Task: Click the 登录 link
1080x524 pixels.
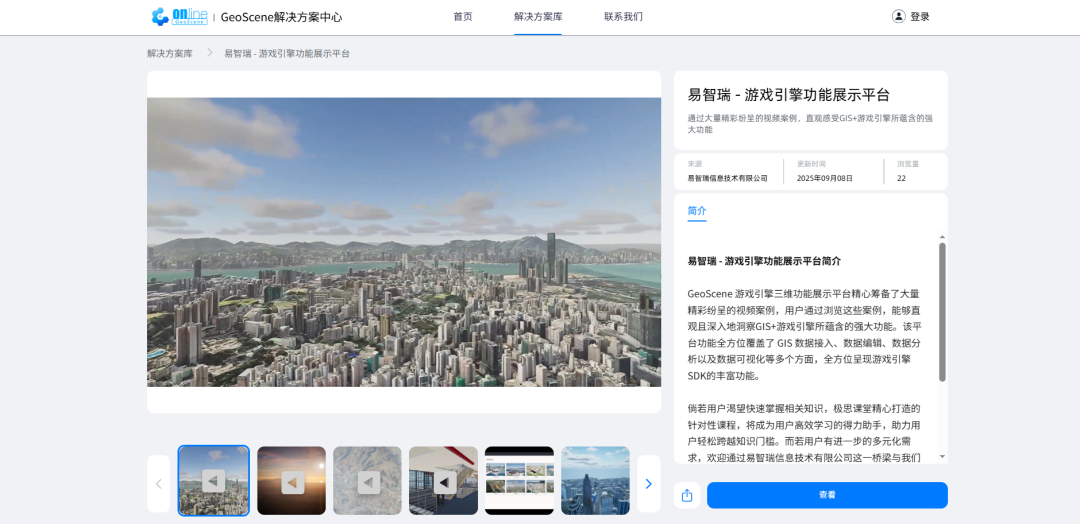Action: point(920,17)
